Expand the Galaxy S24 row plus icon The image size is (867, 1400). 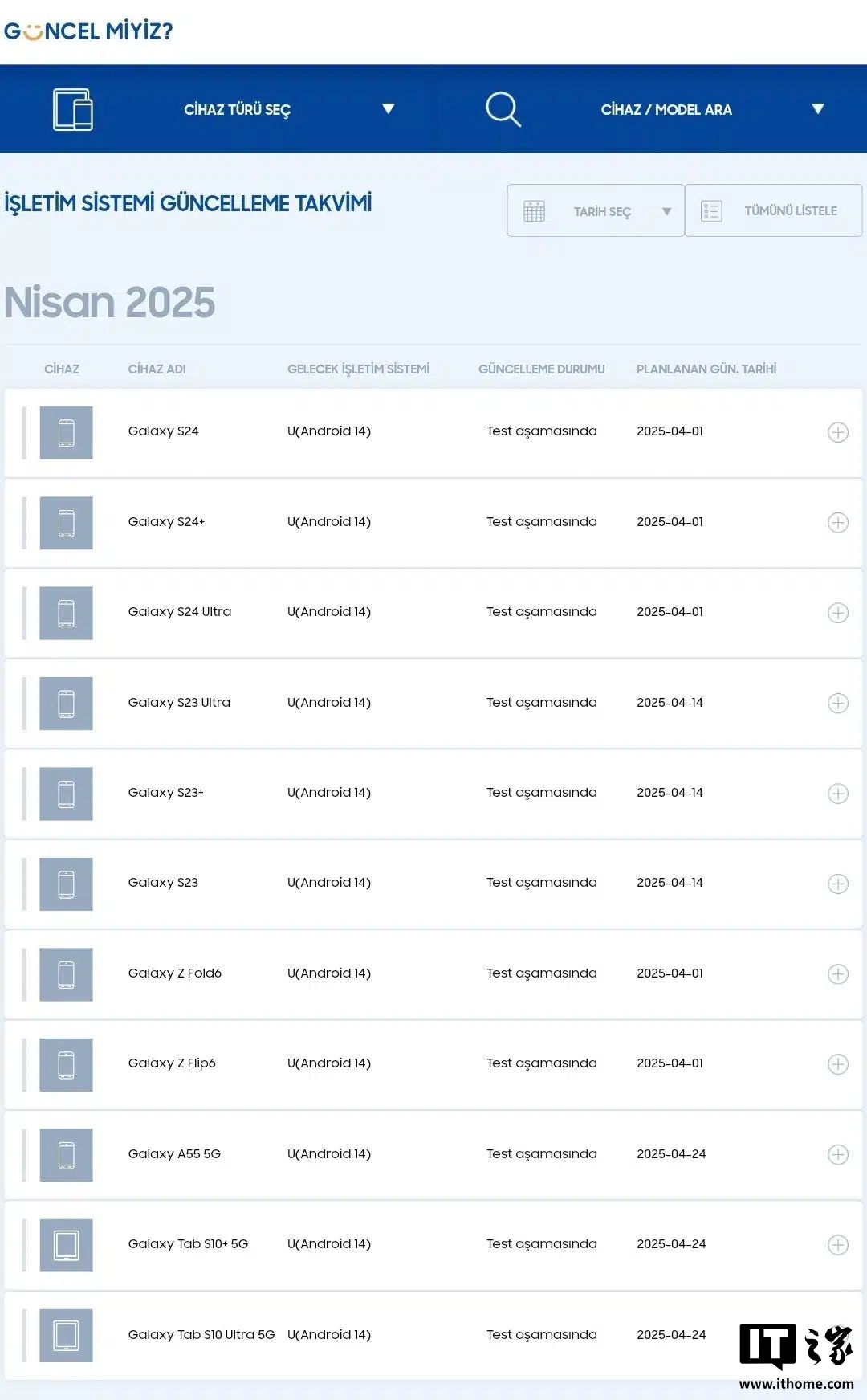838,432
